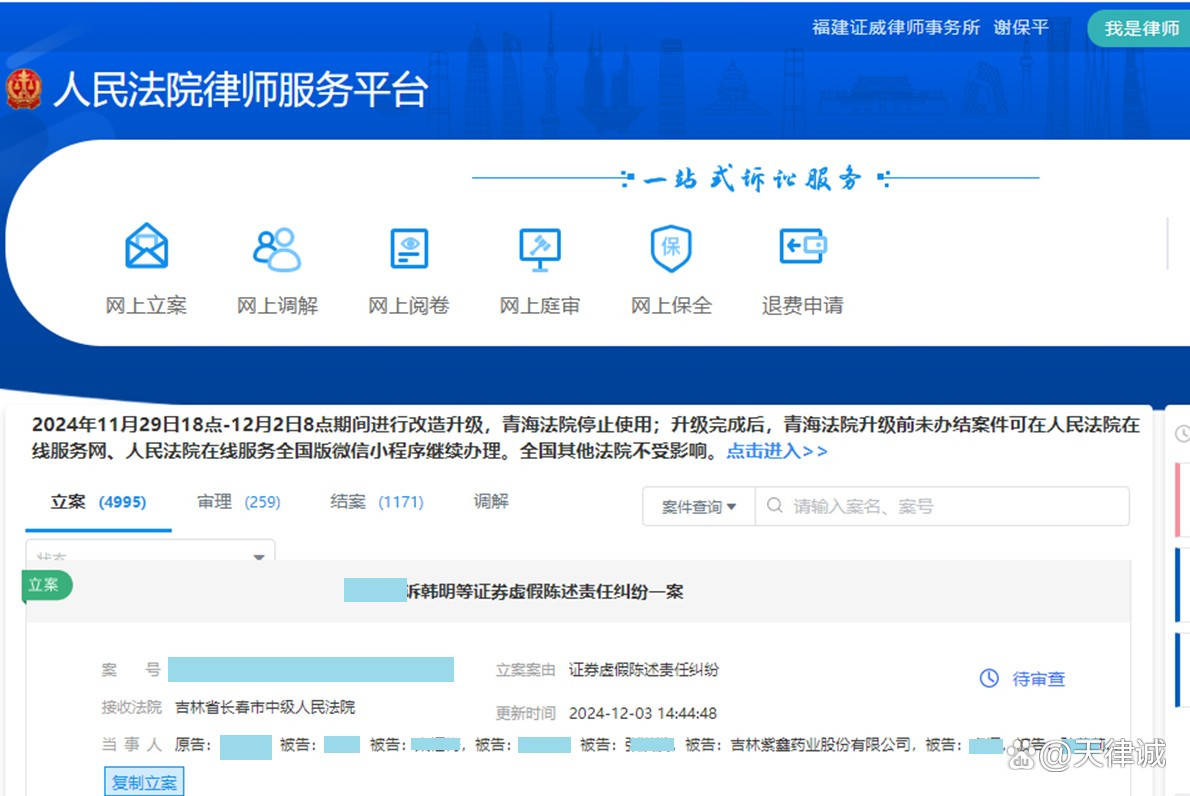Select the 调解 tab
The image size is (1190, 796).
pyautogui.click(x=490, y=502)
